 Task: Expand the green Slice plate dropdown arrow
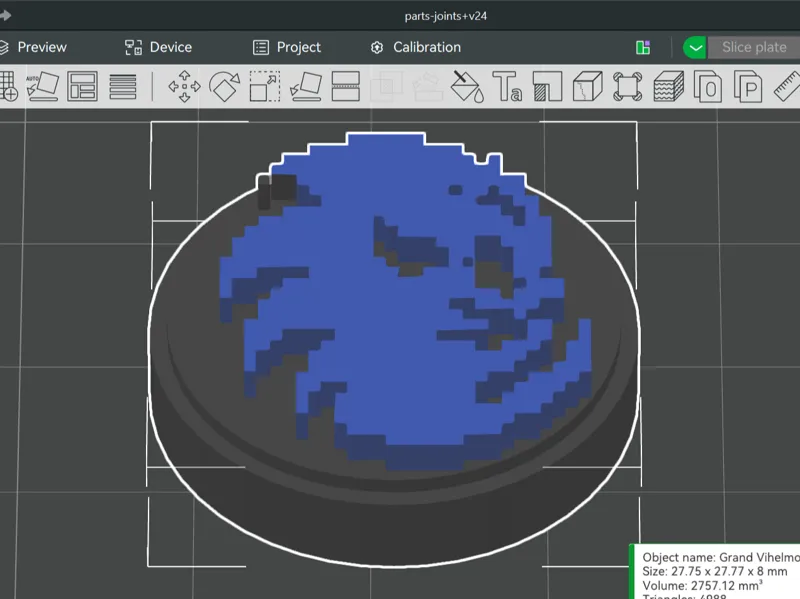tap(695, 47)
